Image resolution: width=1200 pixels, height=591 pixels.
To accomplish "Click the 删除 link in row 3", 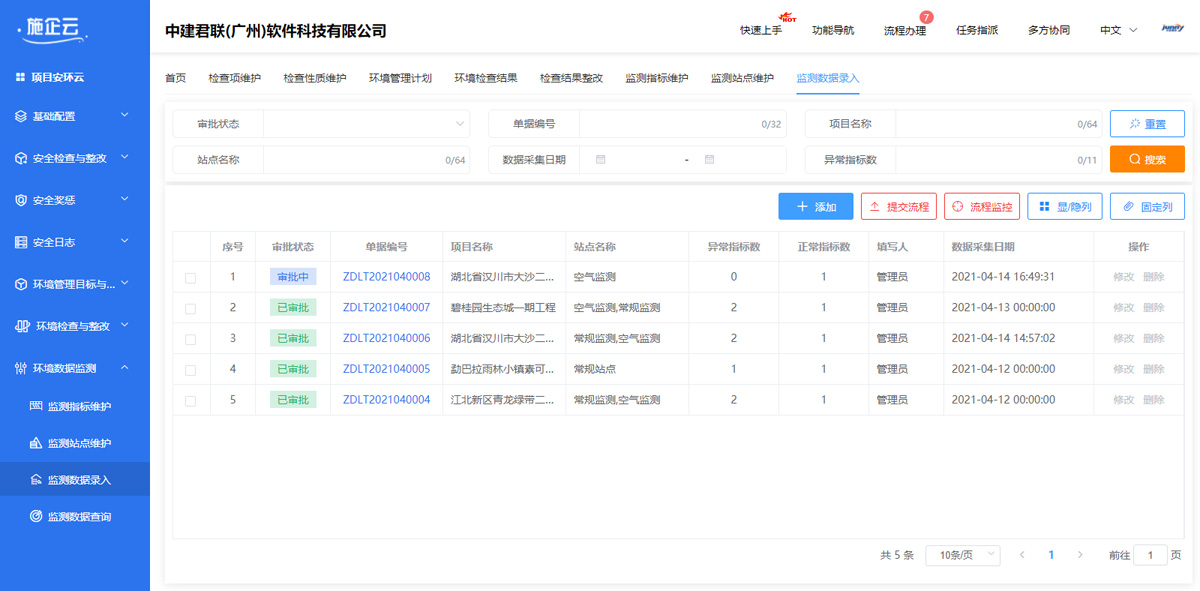I will (x=1154, y=339).
